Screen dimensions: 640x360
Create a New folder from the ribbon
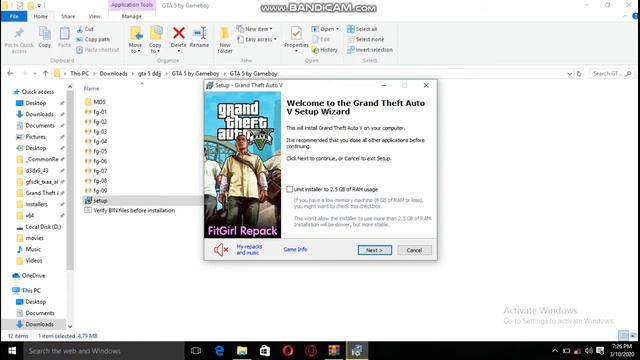tap(225, 40)
